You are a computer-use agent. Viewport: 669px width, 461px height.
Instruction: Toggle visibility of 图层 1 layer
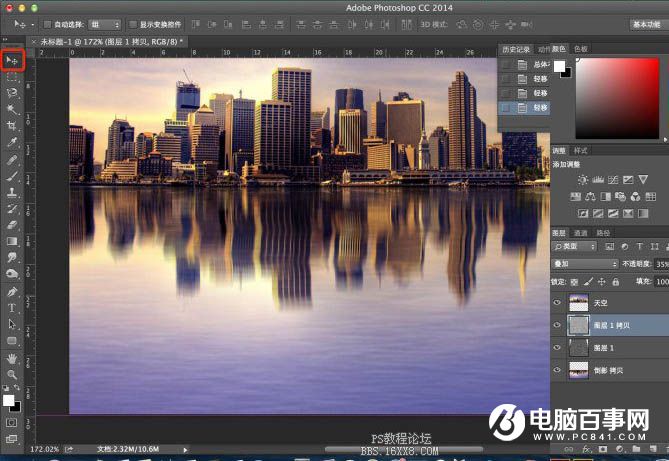point(557,348)
